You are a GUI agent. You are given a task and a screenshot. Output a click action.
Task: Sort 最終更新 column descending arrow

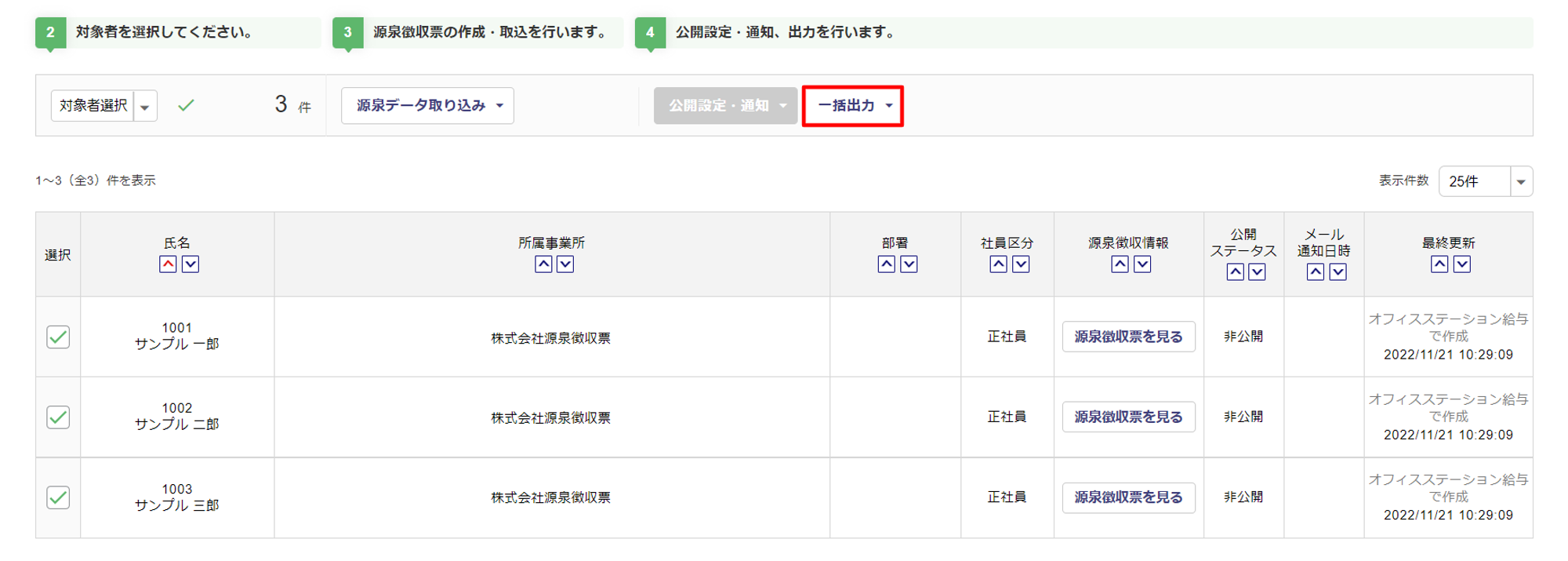1462,264
